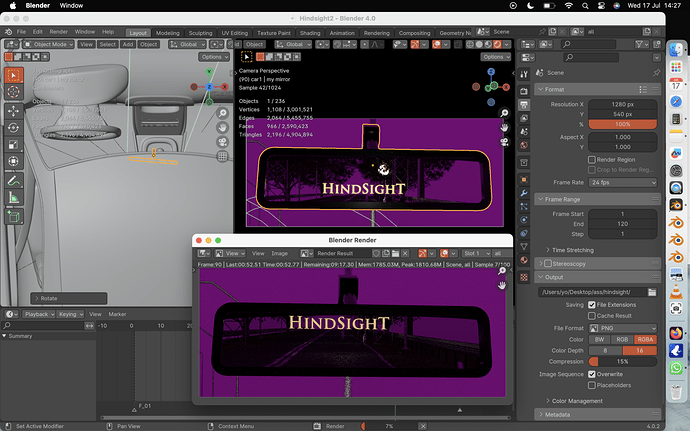Uncheck the File Extensions checkbox

[592, 305]
